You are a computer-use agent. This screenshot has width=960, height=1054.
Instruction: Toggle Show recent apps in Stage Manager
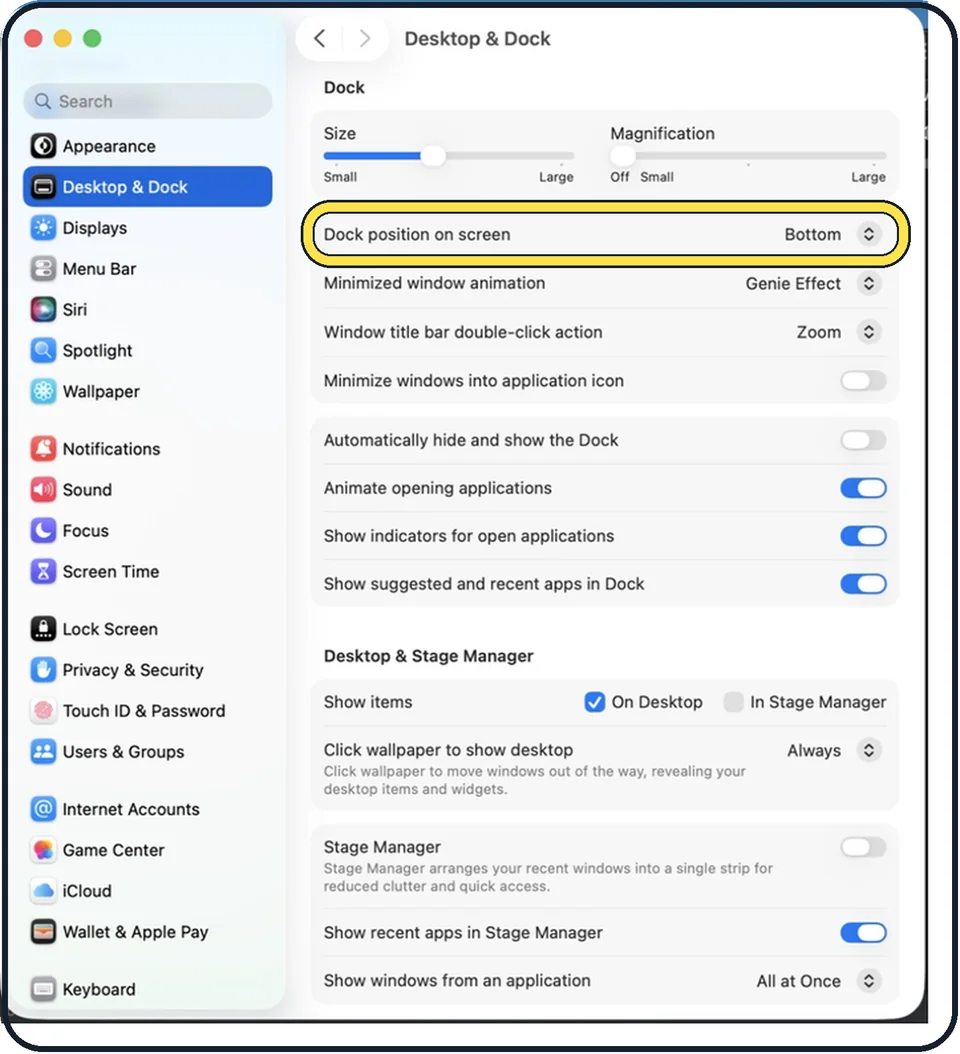tap(863, 933)
